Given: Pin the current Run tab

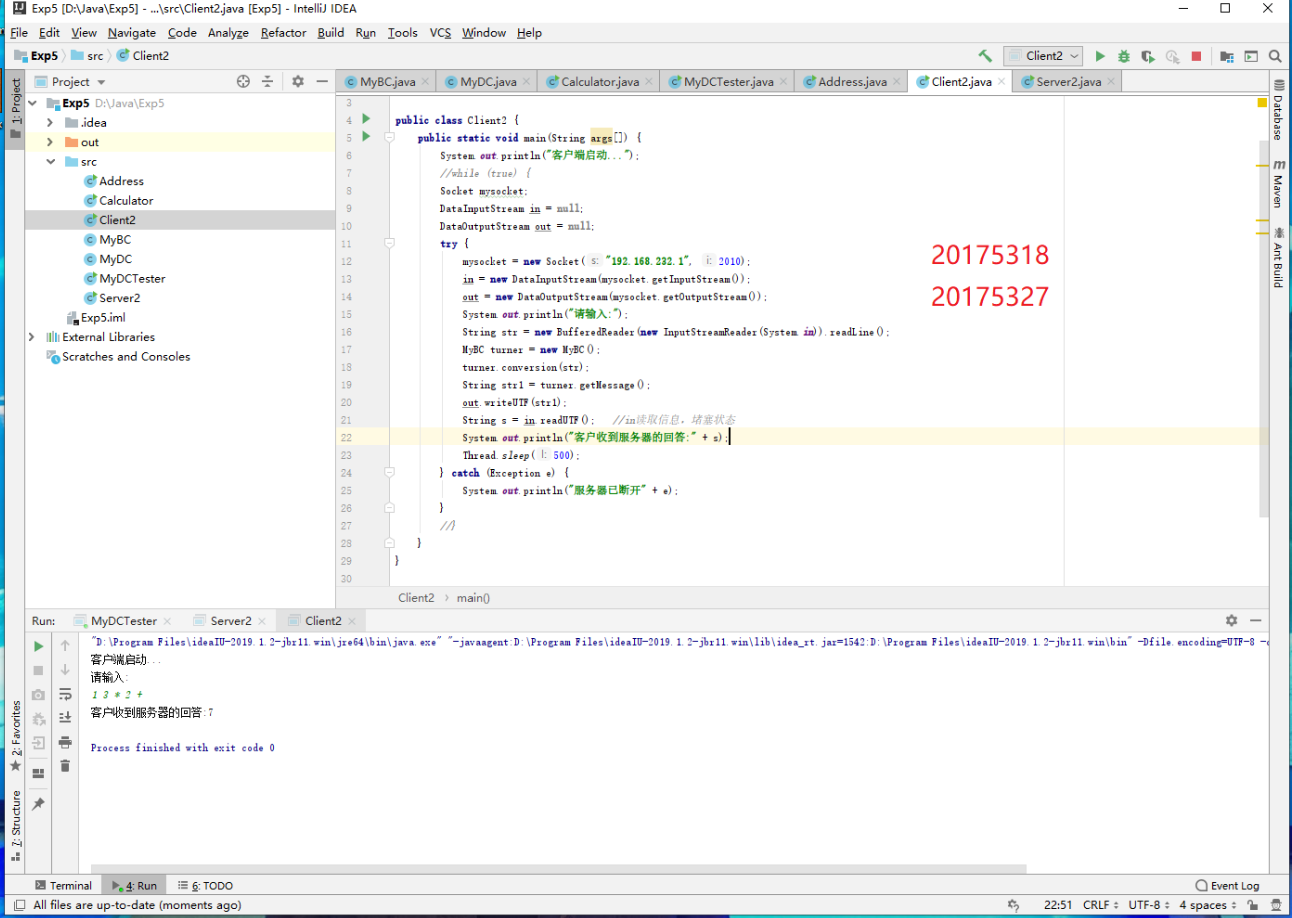Looking at the screenshot, I should click(39, 804).
